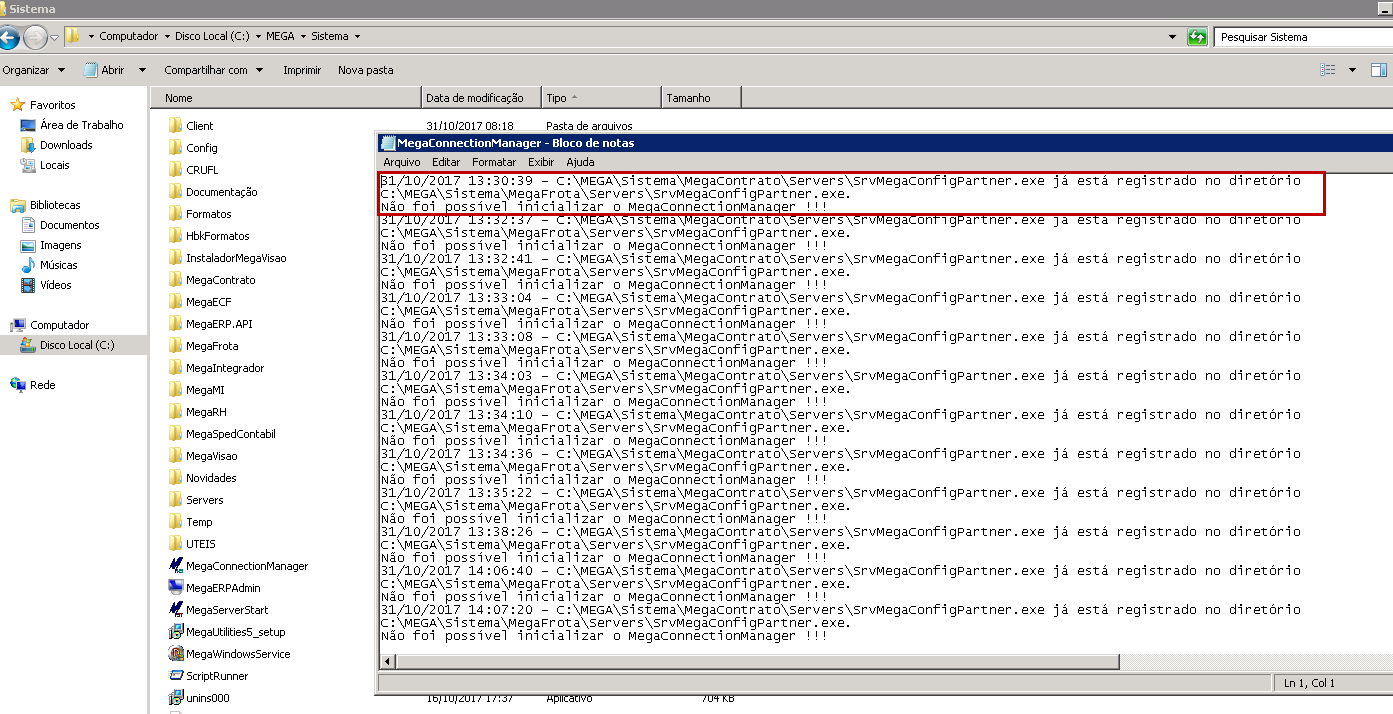Click Explorer's Forward navigation arrow
The height and width of the screenshot is (714, 1393).
click(x=35, y=38)
